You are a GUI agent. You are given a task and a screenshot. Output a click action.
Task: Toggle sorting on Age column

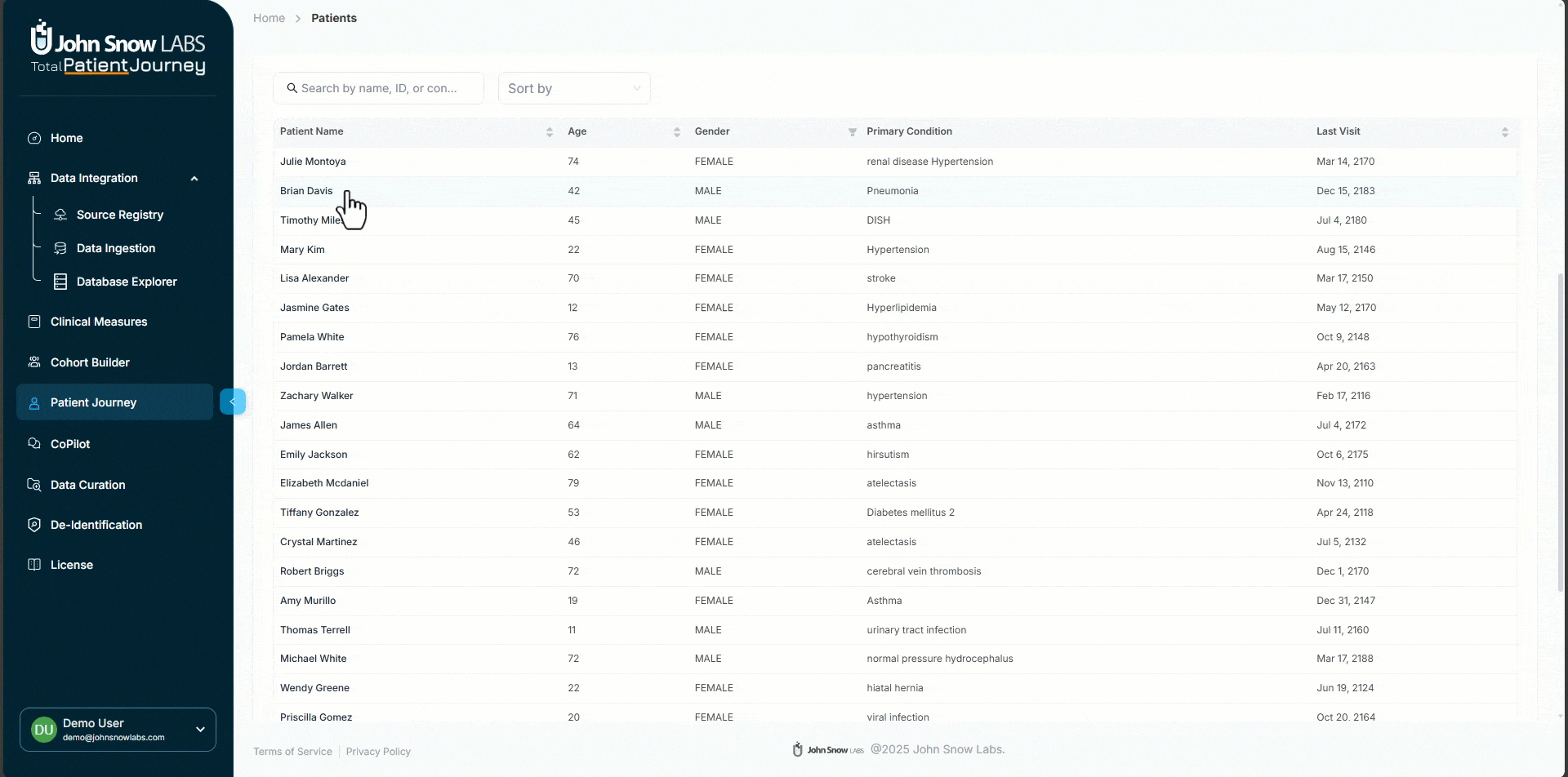coord(676,132)
